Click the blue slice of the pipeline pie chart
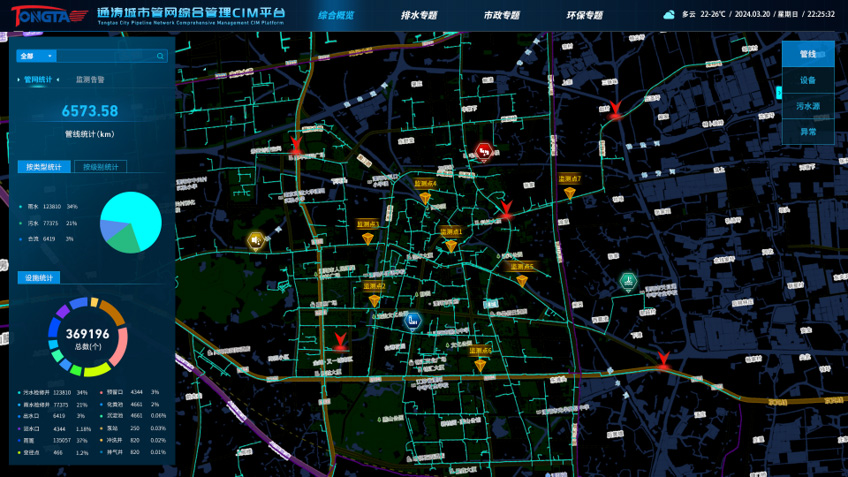 [112, 229]
